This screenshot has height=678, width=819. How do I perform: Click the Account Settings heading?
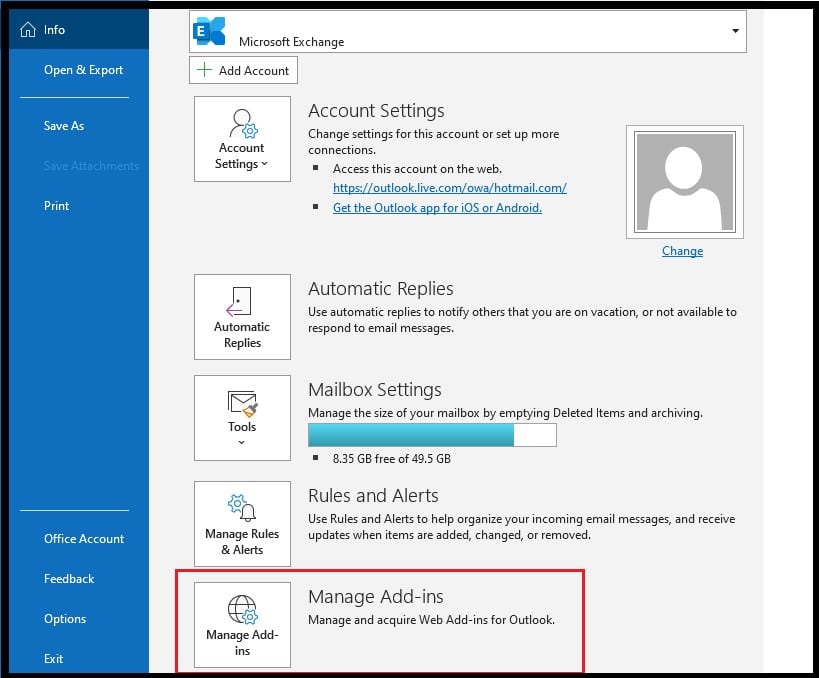(376, 111)
